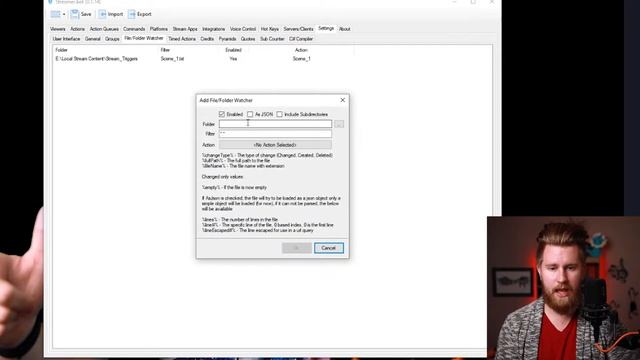Open the Quotes sub-tab
This screenshot has height=360, width=640.
[x=248, y=39]
